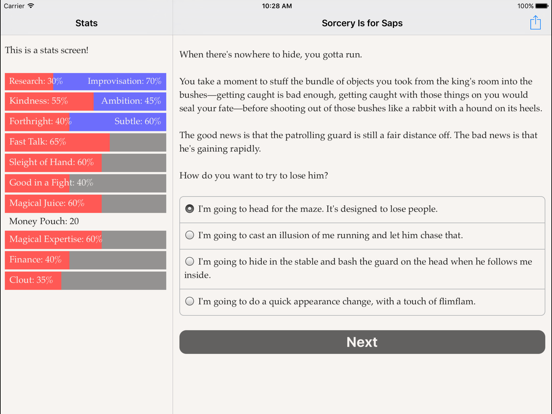Select the head for the maze option
The height and width of the screenshot is (414, 552).
[x=362, y=209]
